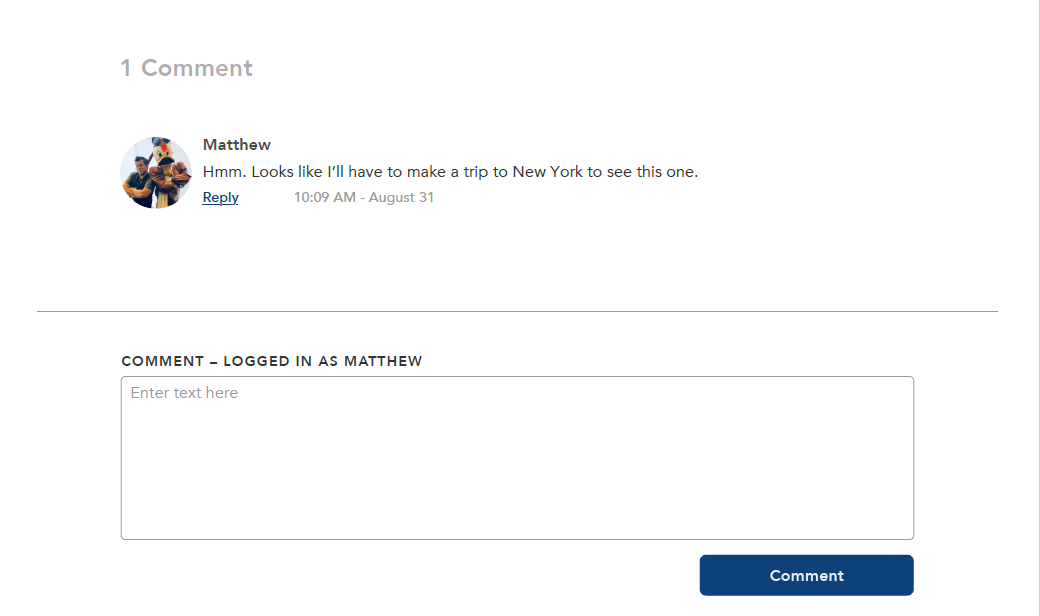Open Matthew's circular avatar photo

[156, 173]
